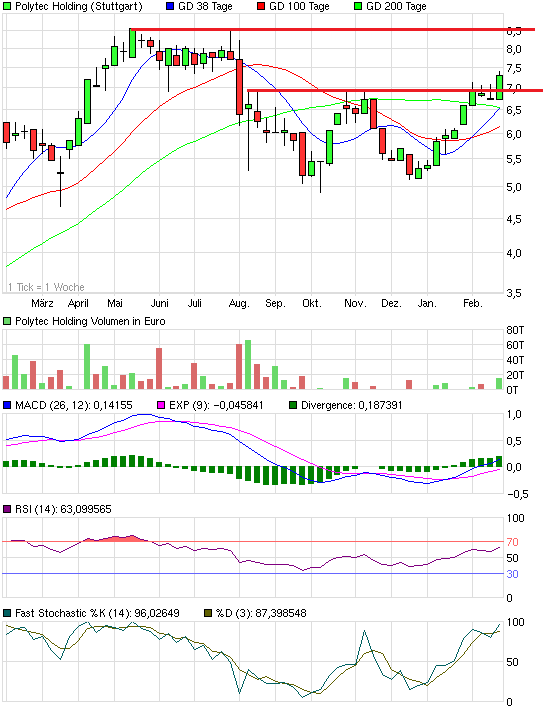This screenshot has width=545, height=710.
Task: Click the 20T volume axis label
Action: tap(515, 375)
